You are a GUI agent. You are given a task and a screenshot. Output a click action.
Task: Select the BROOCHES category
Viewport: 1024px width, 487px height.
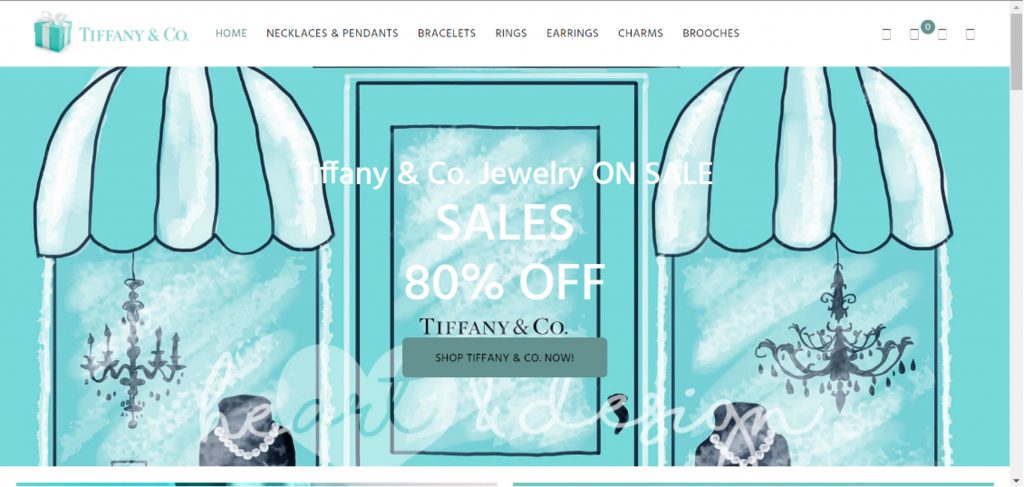pyautogui.click(x=711, y=33)
